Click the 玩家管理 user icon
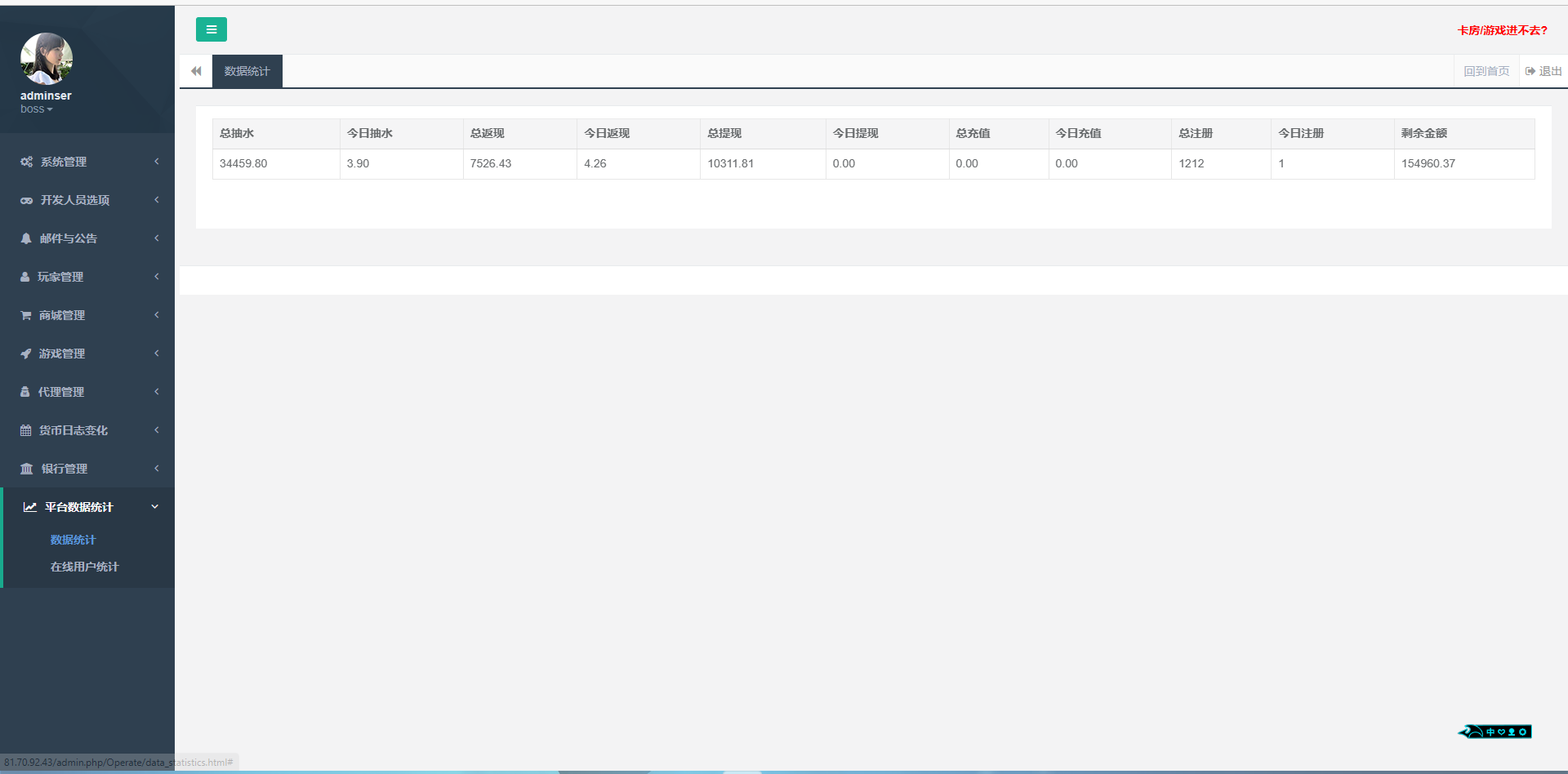1568x774 pixels. [25, 277]
